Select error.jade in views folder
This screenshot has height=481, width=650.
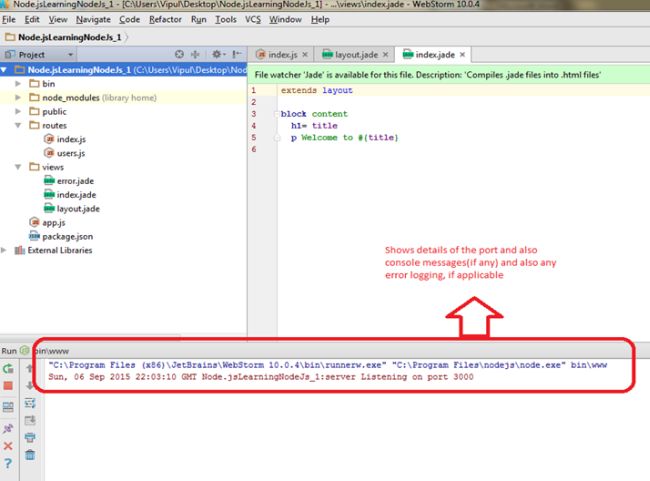(69, 181)
